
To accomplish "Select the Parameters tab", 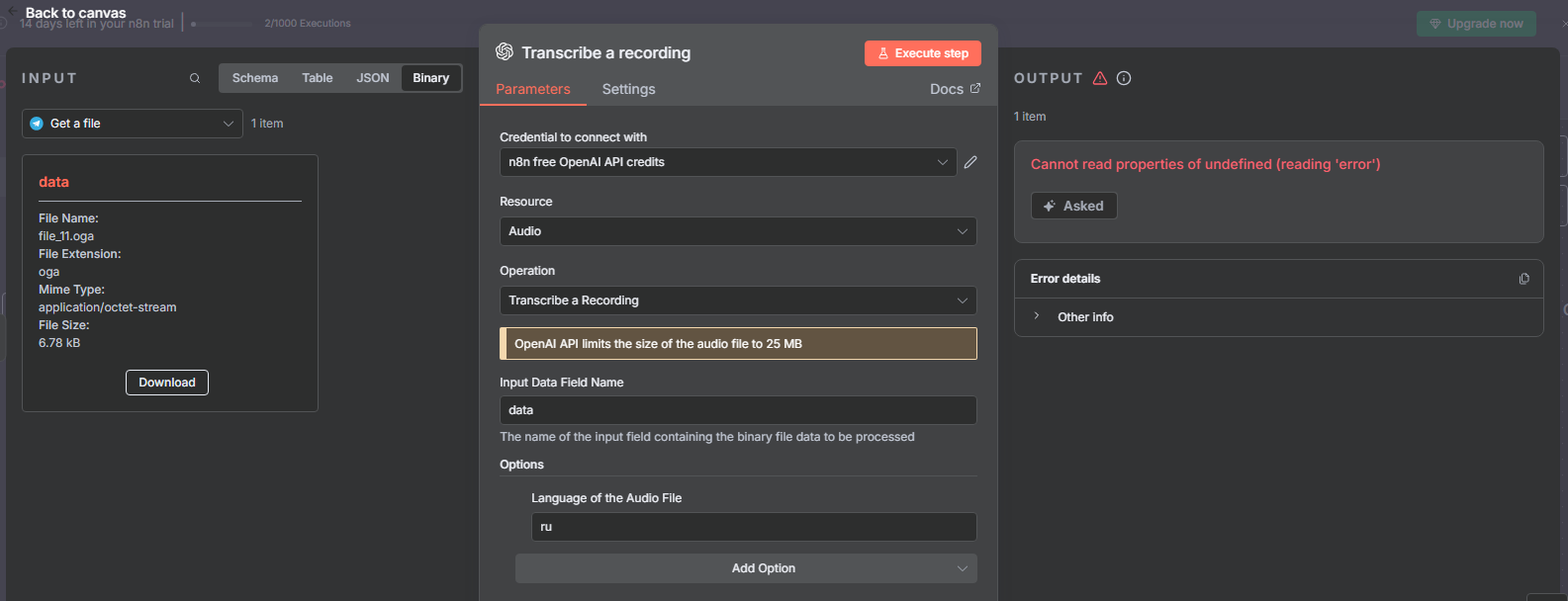I will [x=533, y=89].
